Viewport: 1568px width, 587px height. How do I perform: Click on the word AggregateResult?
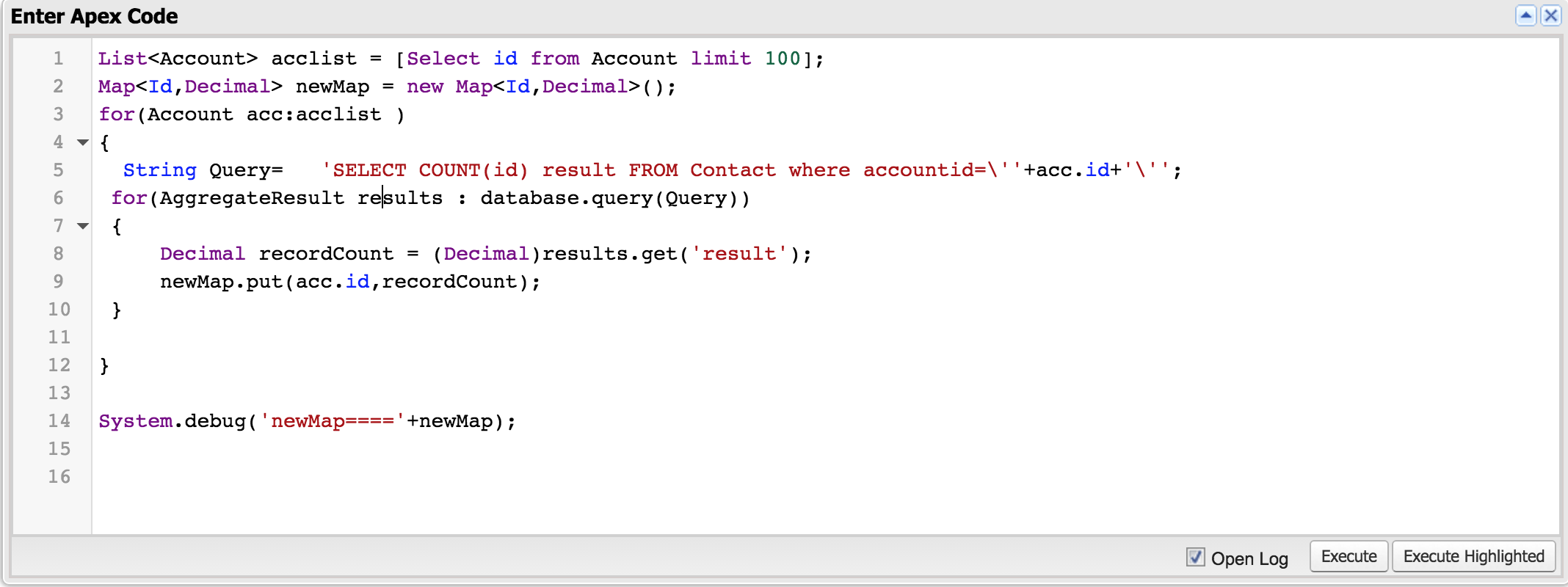252,198
